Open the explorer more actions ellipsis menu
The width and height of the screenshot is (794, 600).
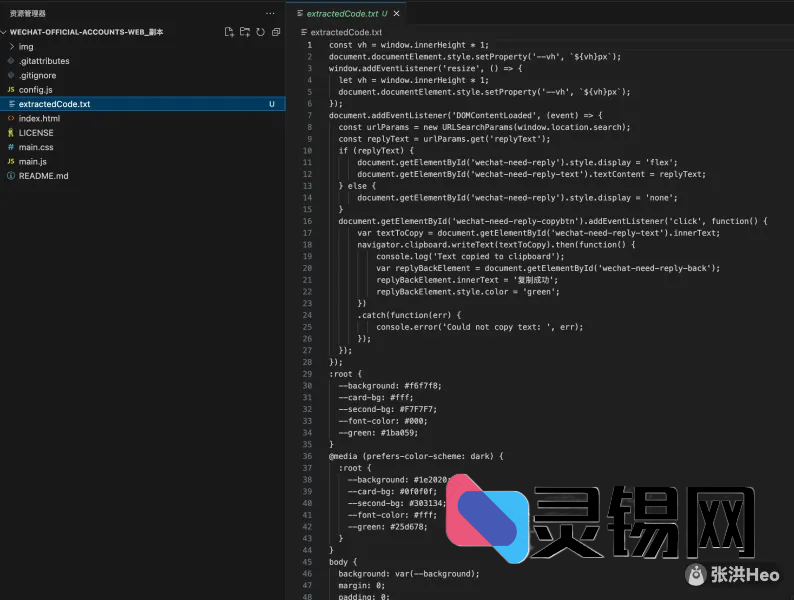(270, 13)
